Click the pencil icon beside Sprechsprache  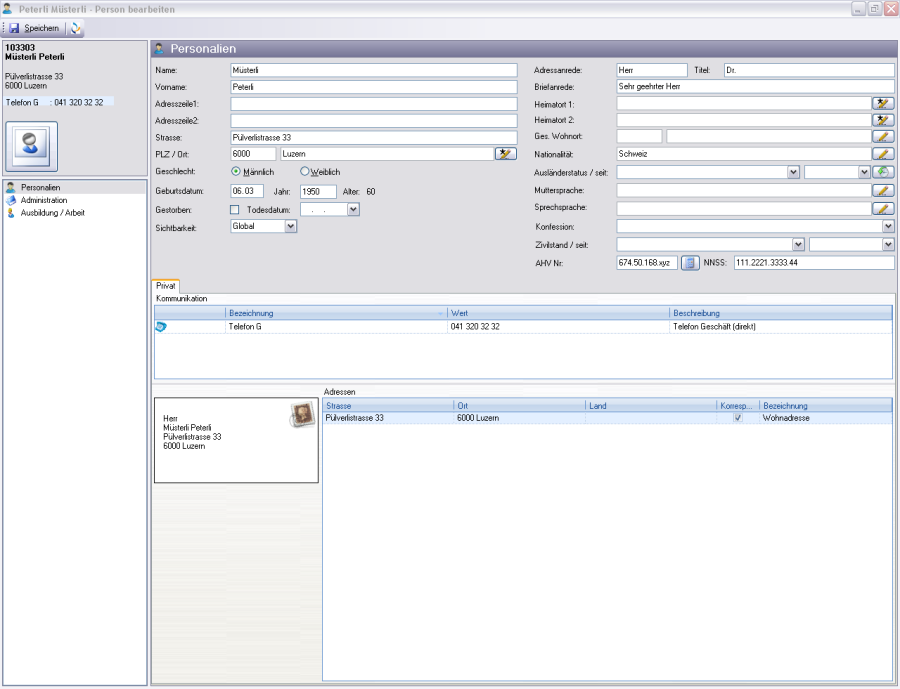pos(882,208)
